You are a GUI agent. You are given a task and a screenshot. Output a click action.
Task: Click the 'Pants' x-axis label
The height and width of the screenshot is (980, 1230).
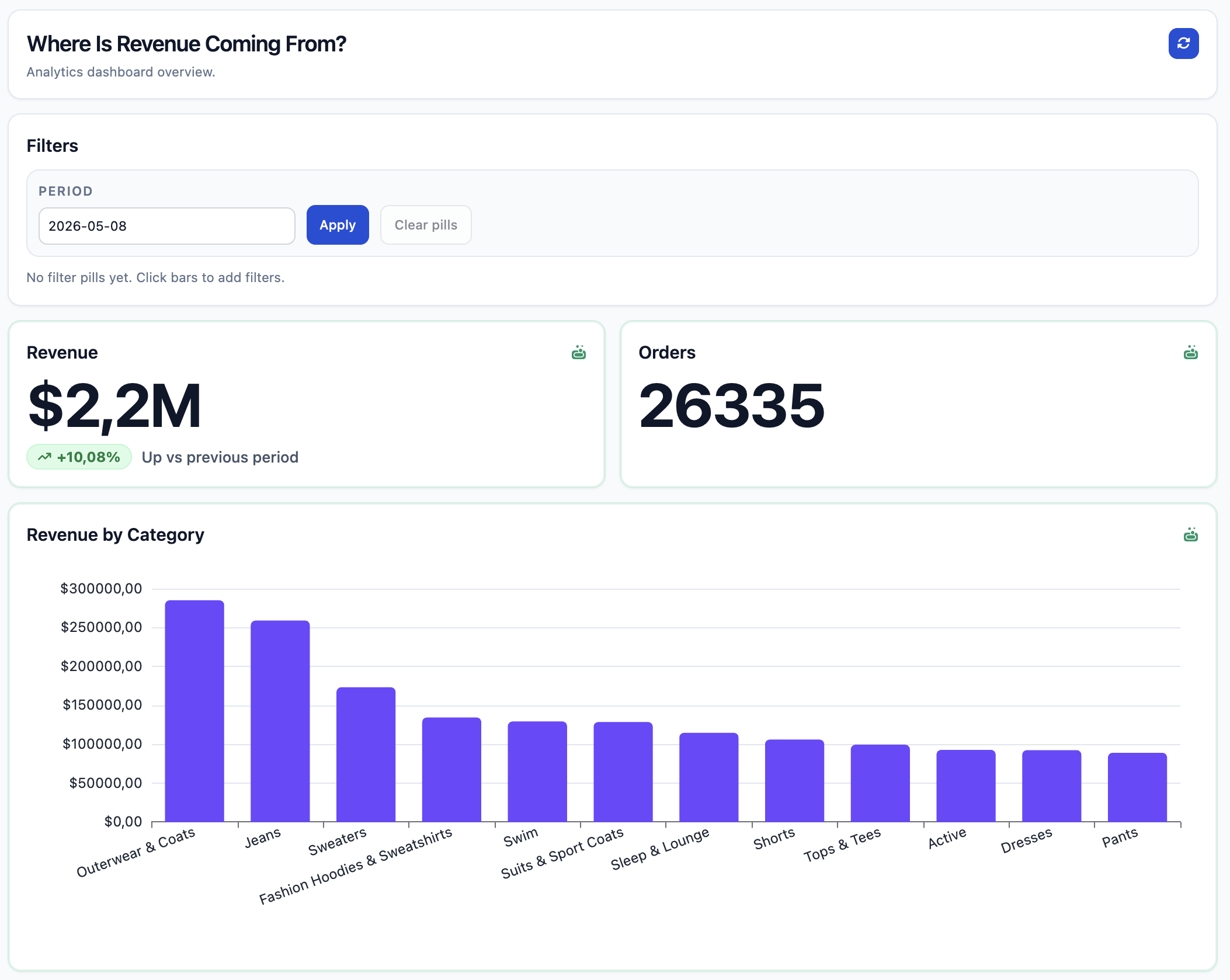1120,837
